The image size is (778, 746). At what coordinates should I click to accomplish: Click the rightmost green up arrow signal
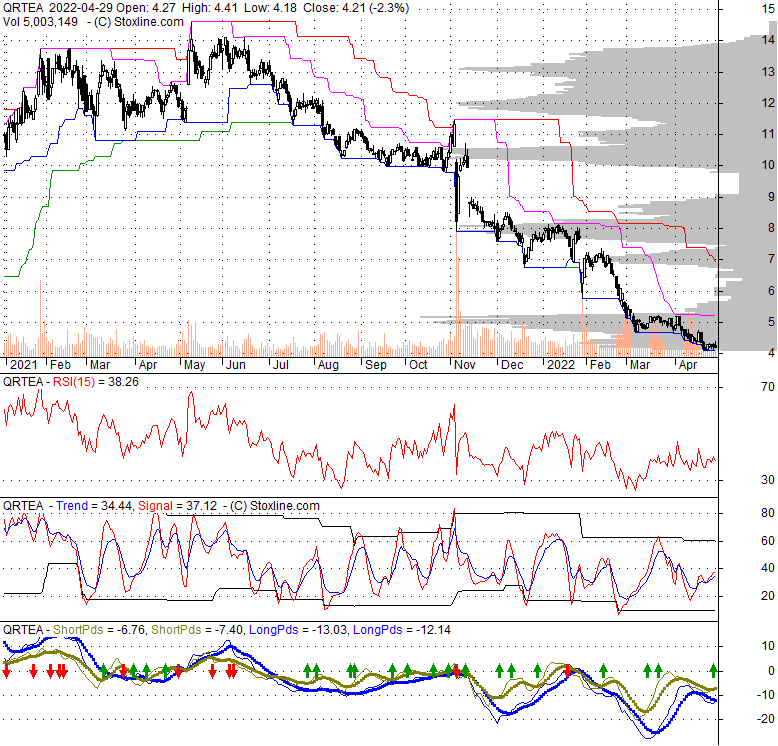pyautogui.click(x=713, y=671)
